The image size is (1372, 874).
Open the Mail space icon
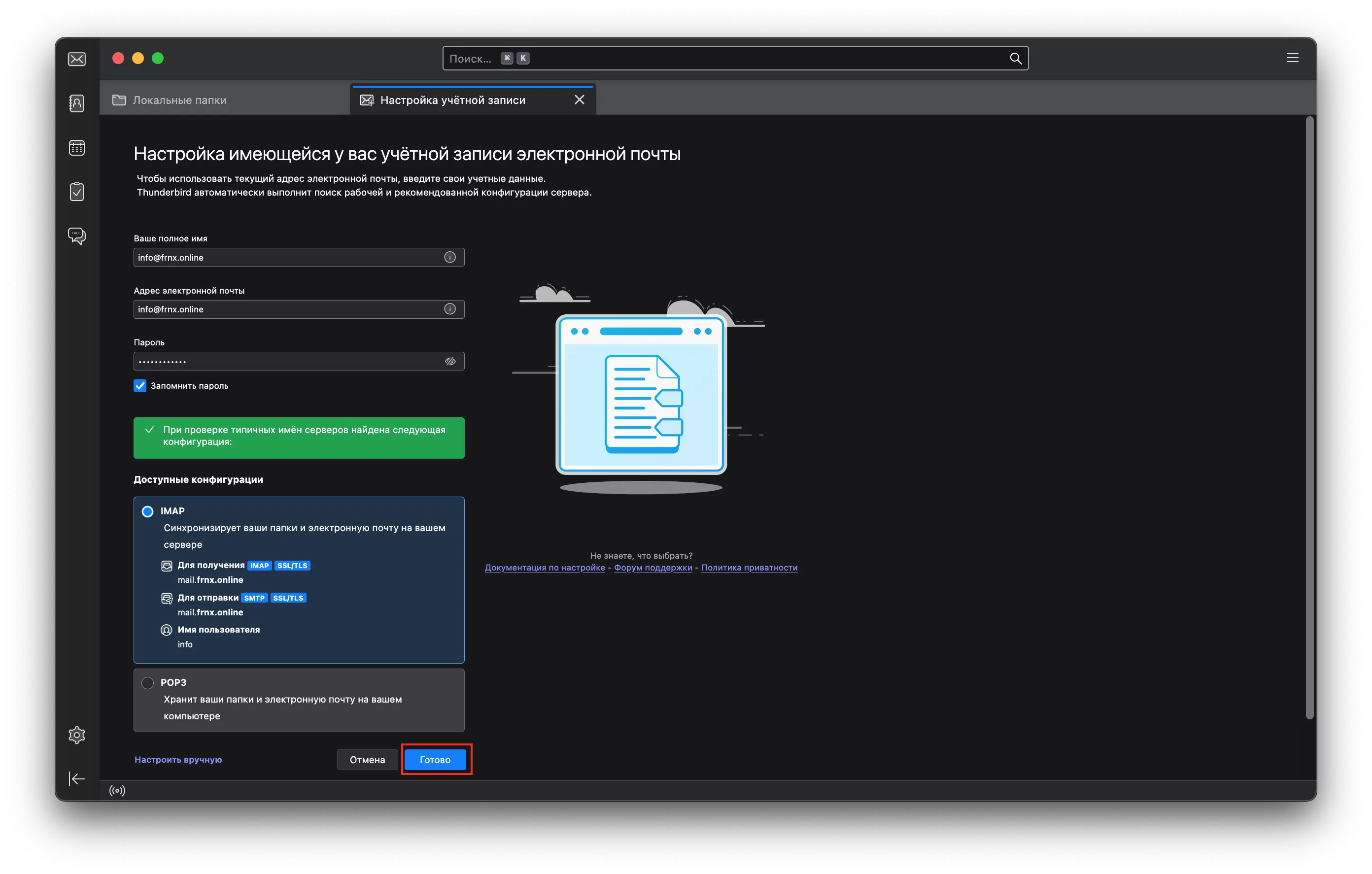point(77,59)
